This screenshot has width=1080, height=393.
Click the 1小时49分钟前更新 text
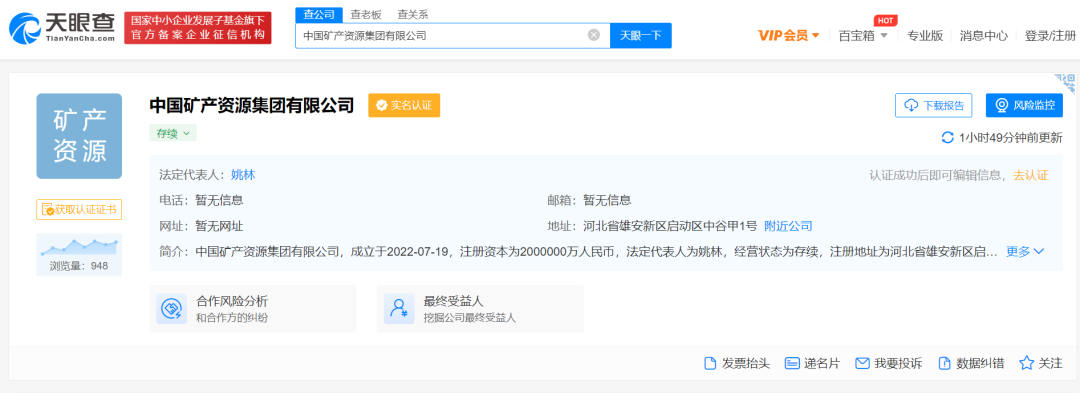point(1011,138)
